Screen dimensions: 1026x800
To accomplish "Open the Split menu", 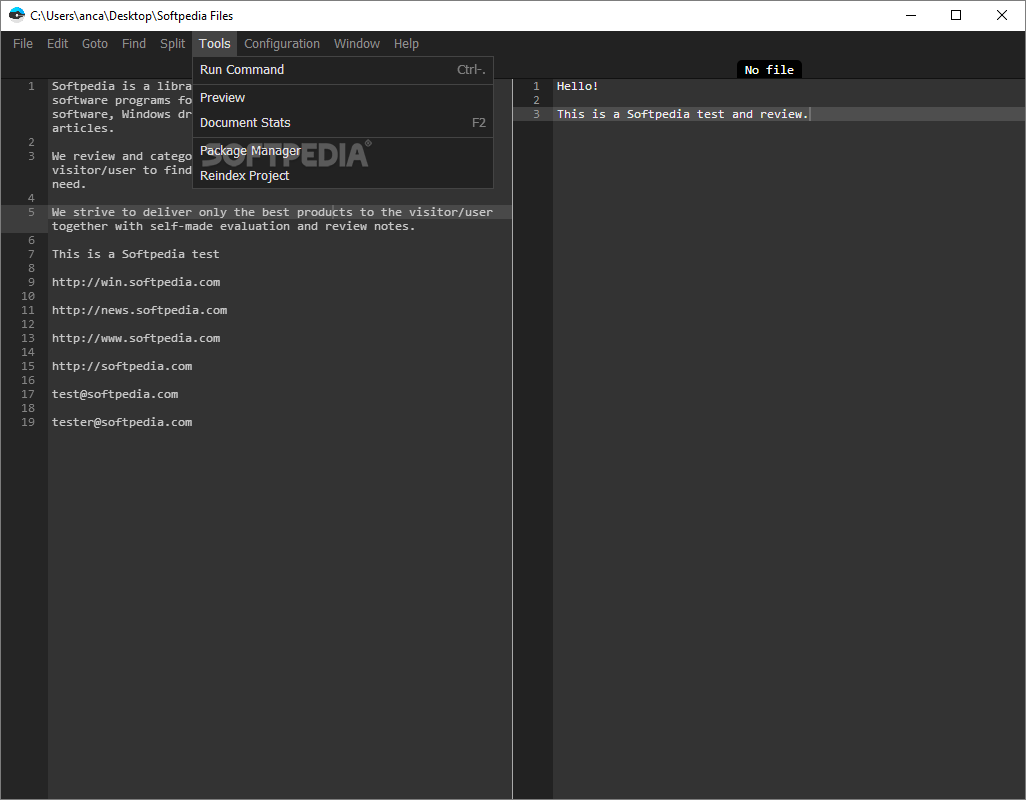I will [173, 44].
